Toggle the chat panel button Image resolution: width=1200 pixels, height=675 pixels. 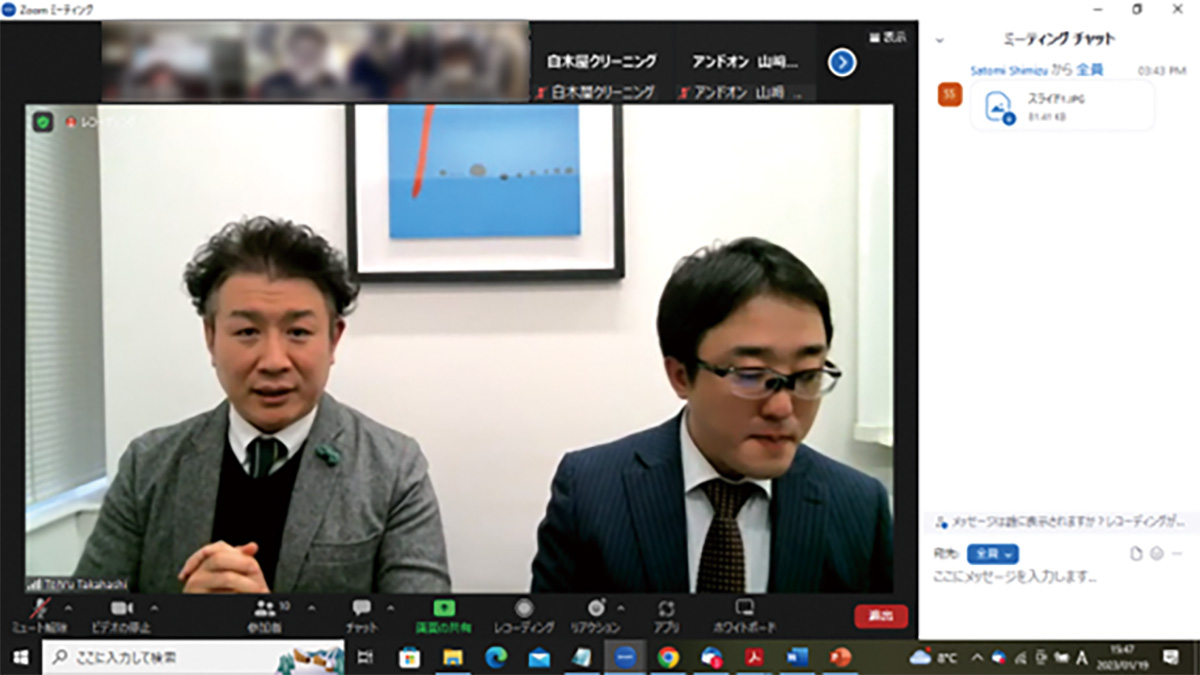point(361,614)
